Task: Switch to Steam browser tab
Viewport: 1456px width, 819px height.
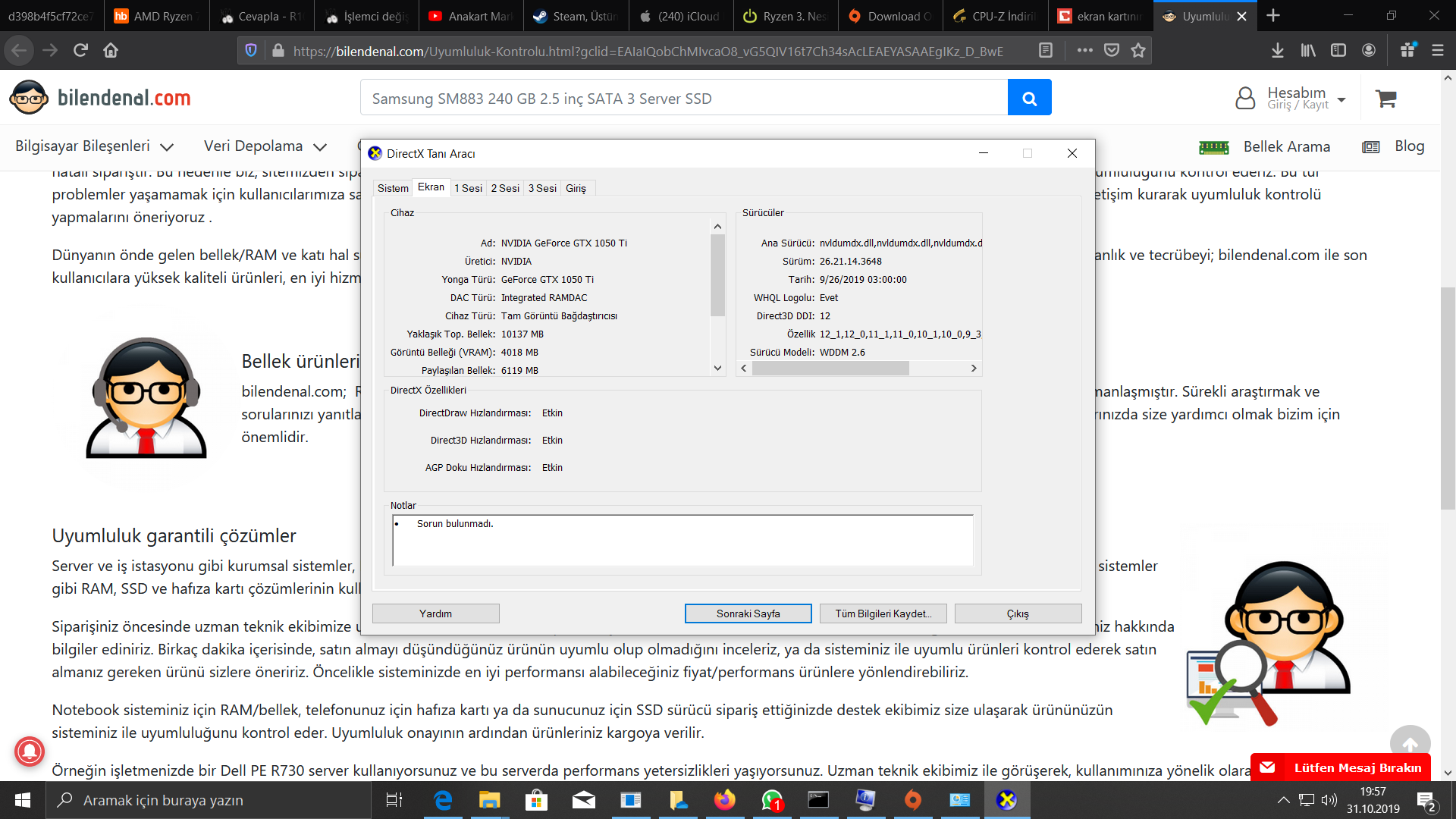Action: [x=576, y=16]
